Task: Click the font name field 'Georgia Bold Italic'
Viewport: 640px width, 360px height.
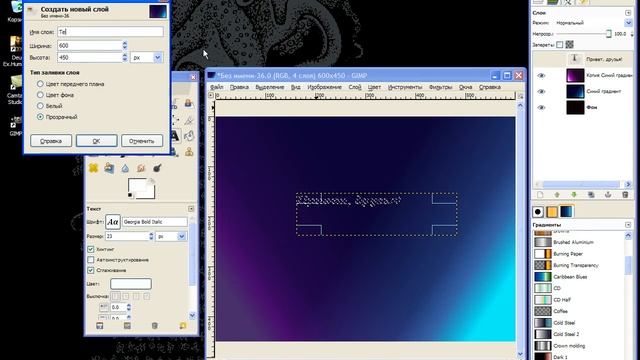Action: [154, 222]
